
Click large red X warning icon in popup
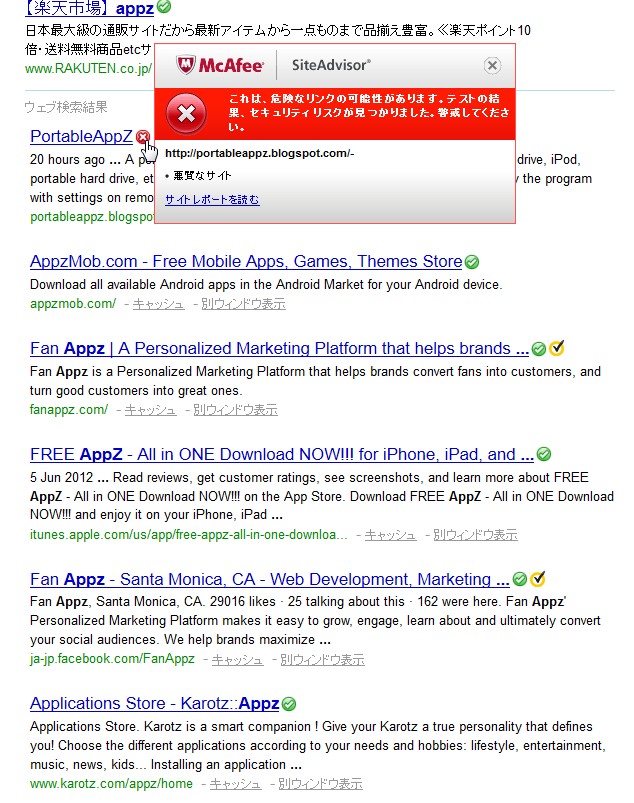(x=186, y=115)
